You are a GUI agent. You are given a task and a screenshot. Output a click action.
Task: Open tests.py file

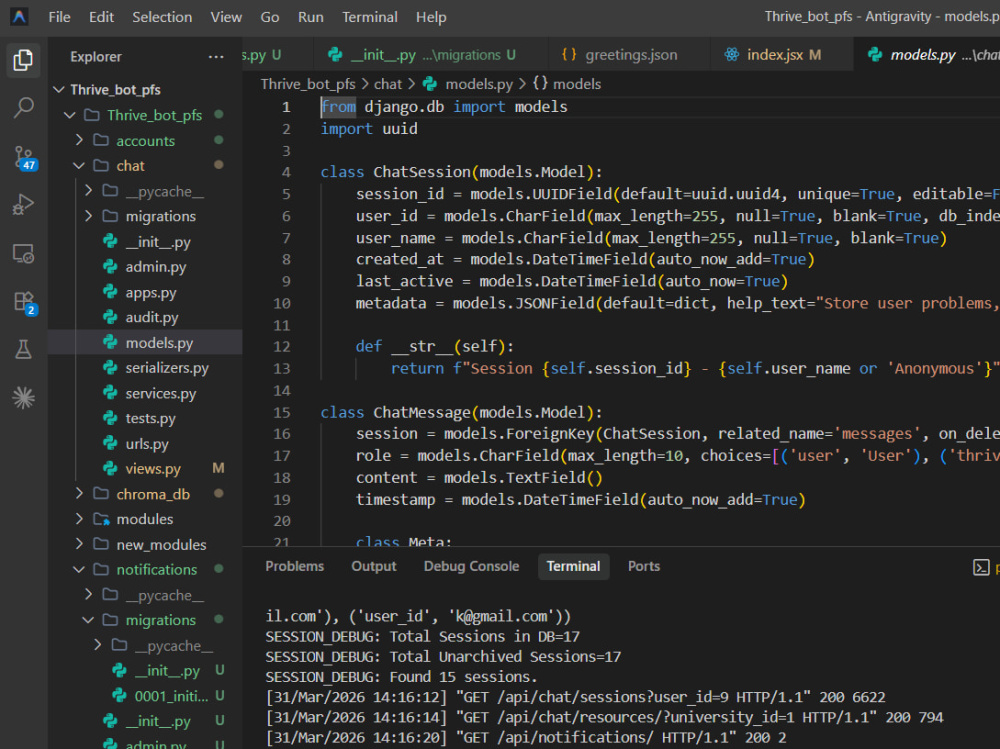click(x=145, y=418)
